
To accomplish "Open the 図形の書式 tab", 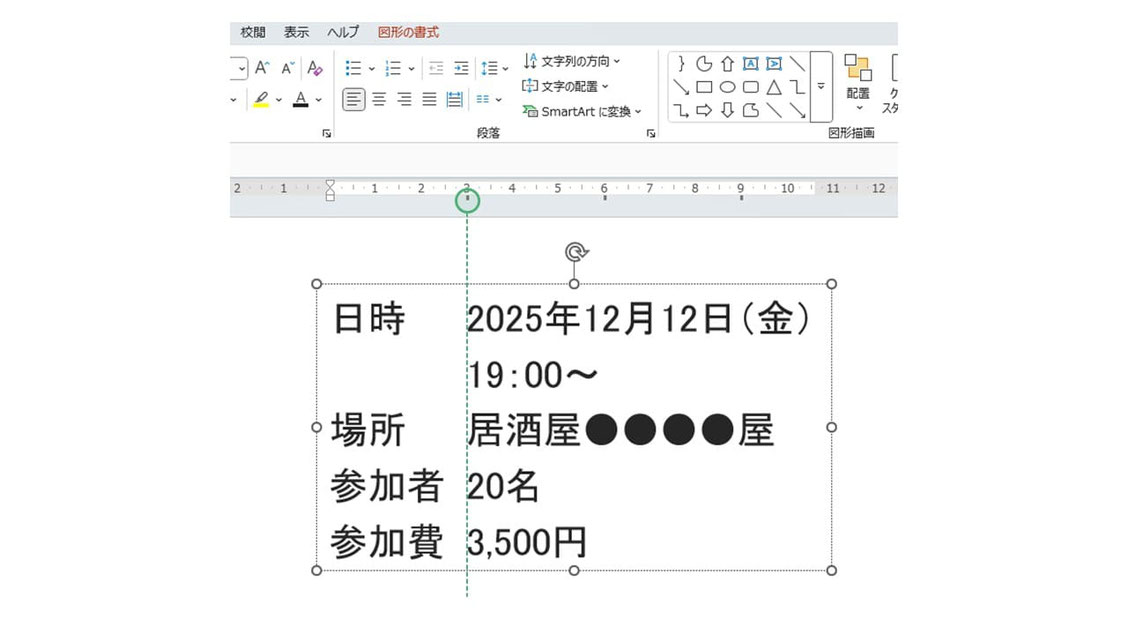I will pos(408,32).
